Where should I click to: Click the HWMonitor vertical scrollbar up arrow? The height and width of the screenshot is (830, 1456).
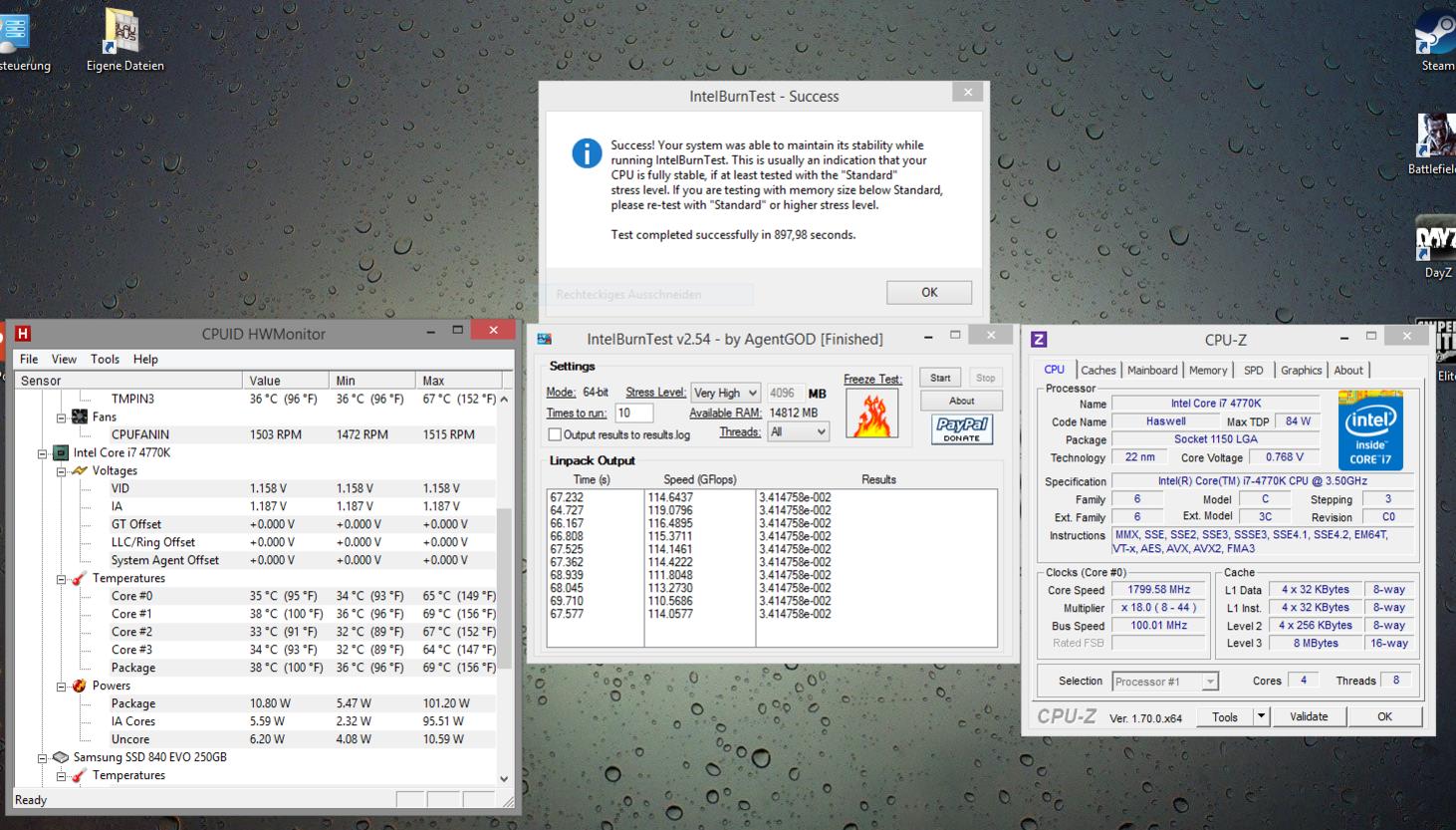[x=504, y=399]
